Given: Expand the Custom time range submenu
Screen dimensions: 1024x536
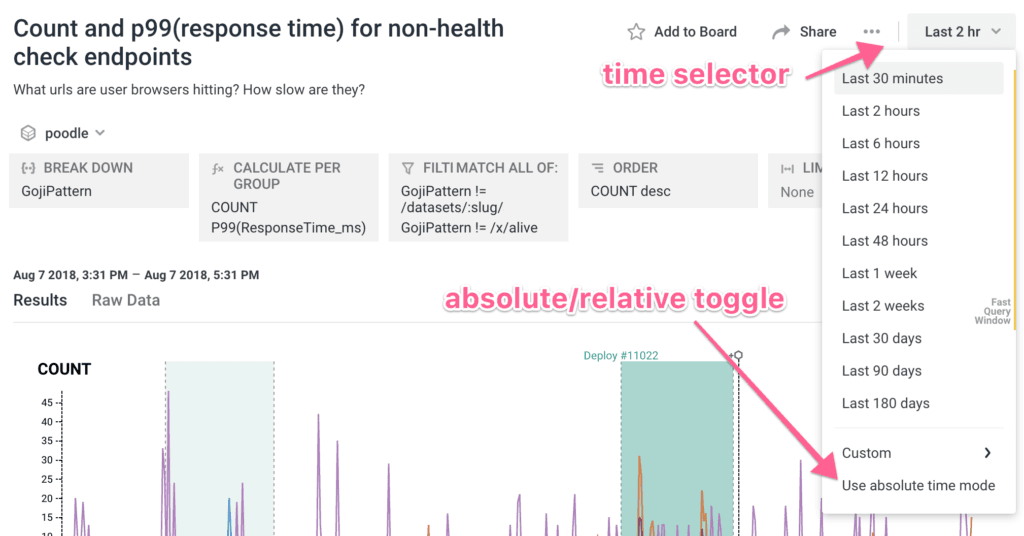Looking at the screenshot, I should click(x=987, y=453).
